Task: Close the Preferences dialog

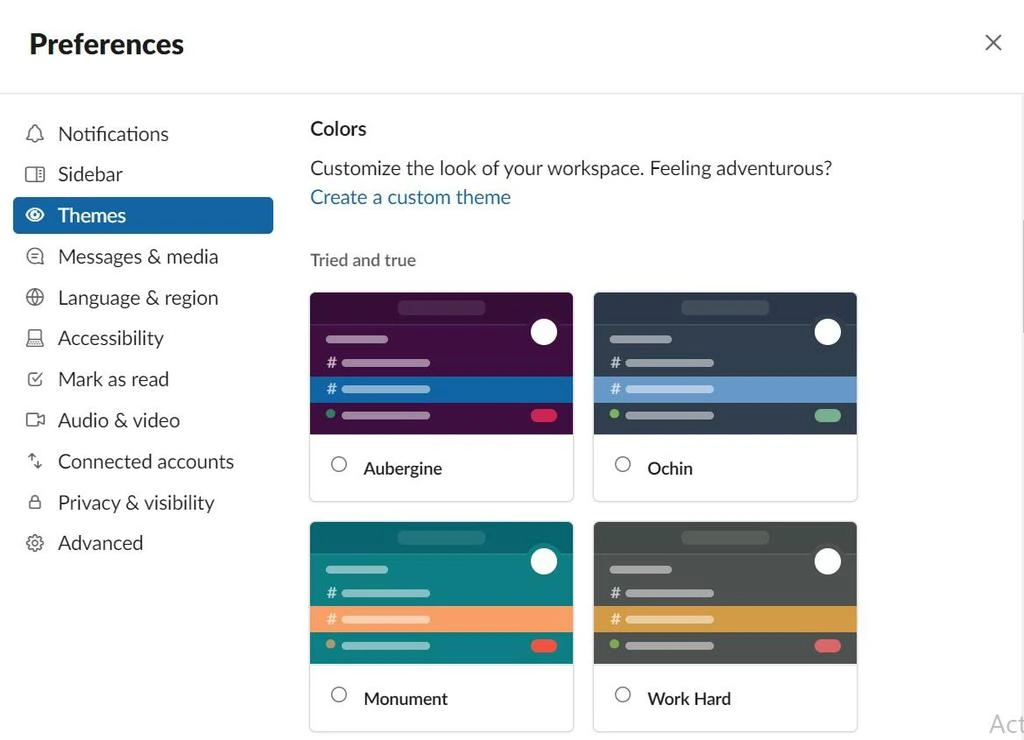Action: tap(993, 42)
